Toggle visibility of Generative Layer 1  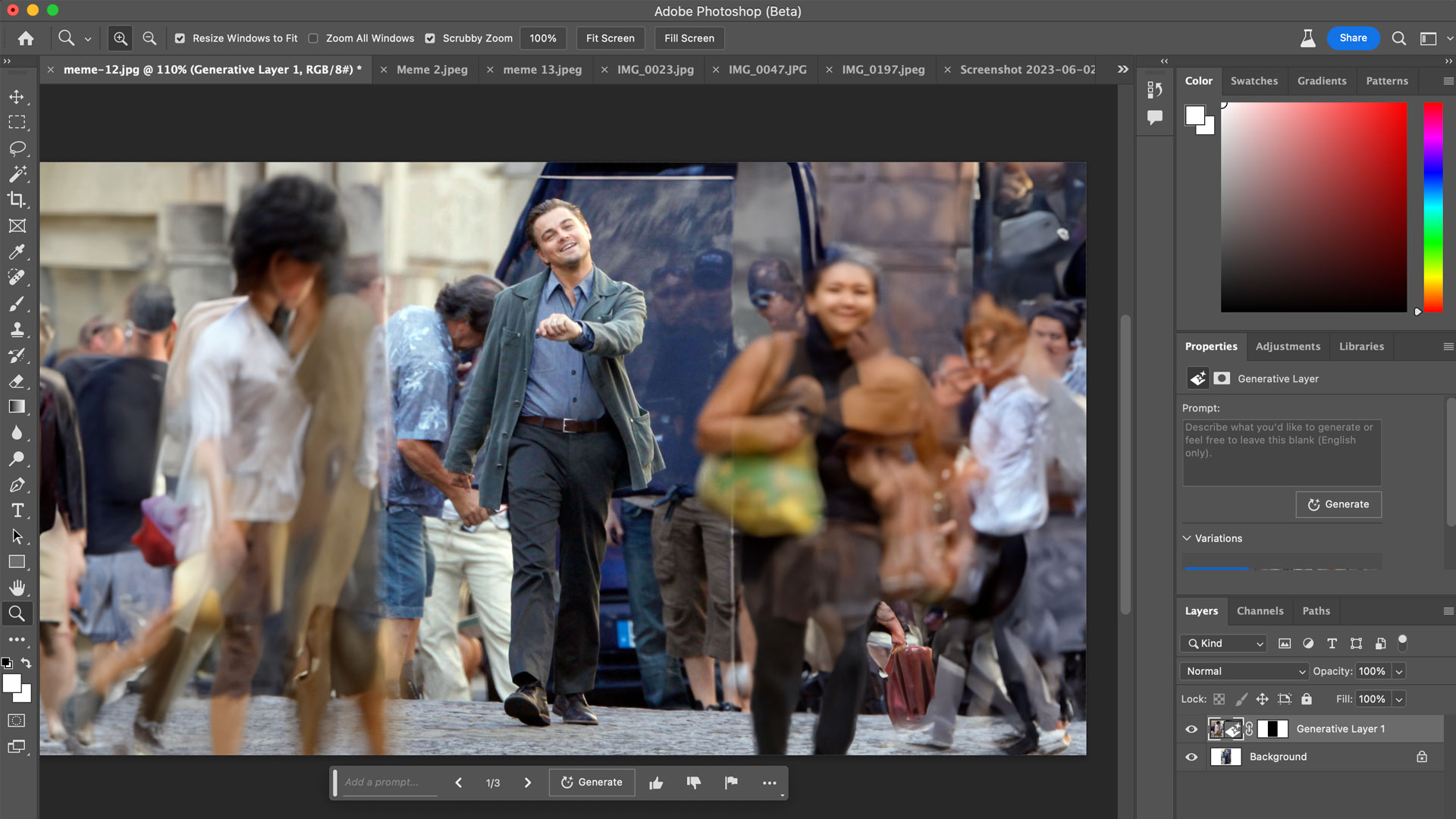tap(1191, 729)
